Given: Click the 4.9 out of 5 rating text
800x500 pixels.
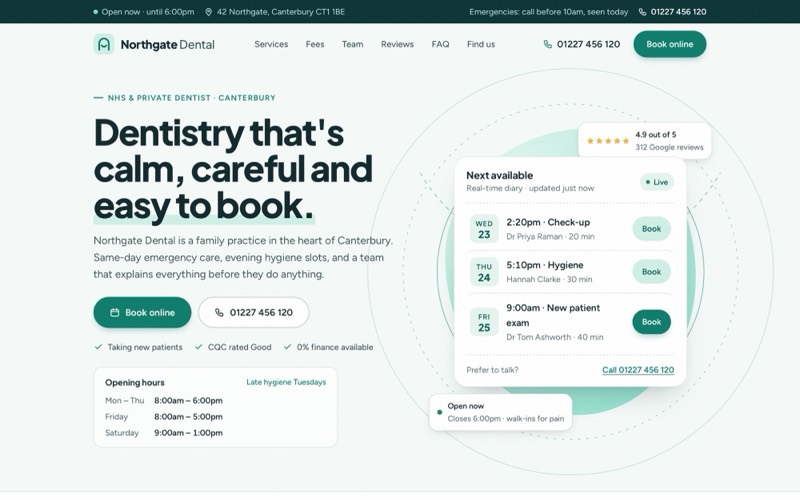Looking at the screenshot, I should (x=656, y=135).
